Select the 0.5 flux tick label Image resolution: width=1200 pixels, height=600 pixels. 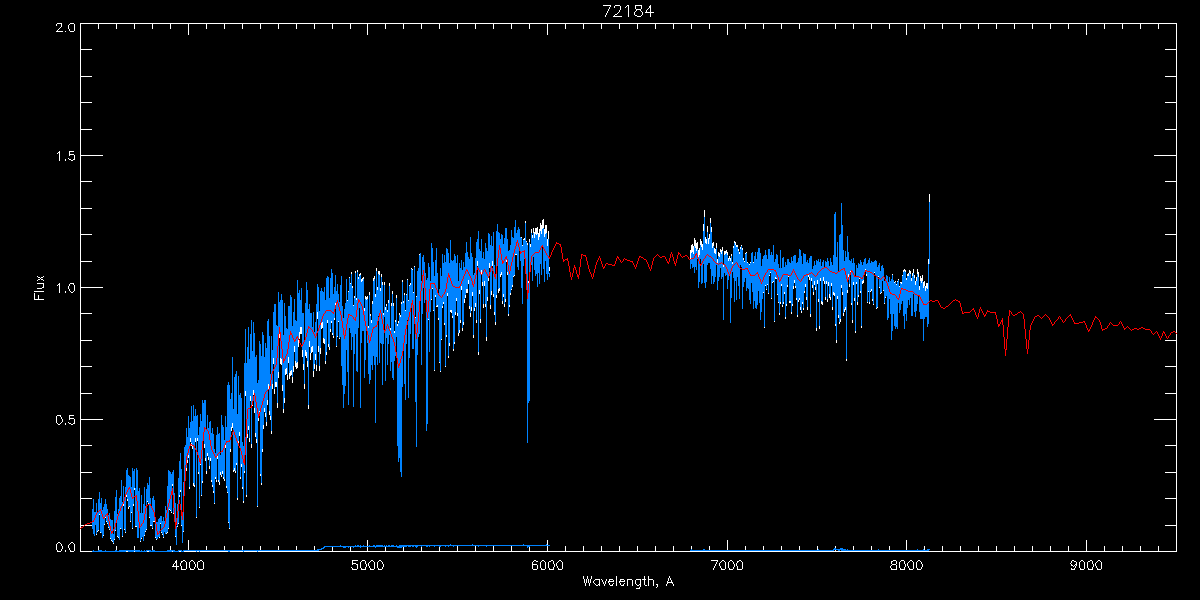(64, 419)
